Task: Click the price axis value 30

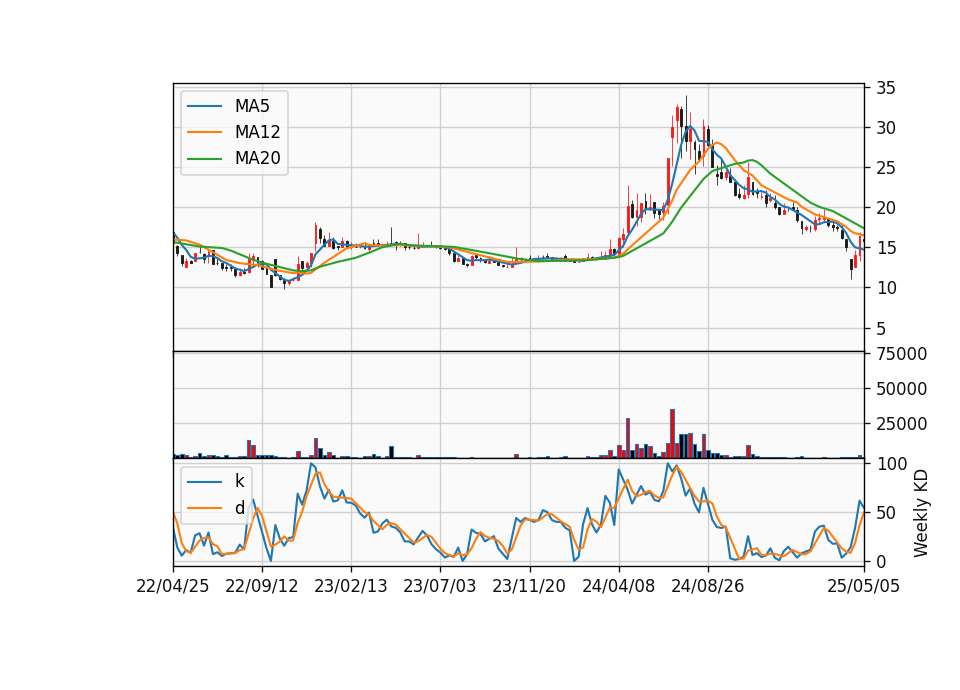Action: [886, 128]
